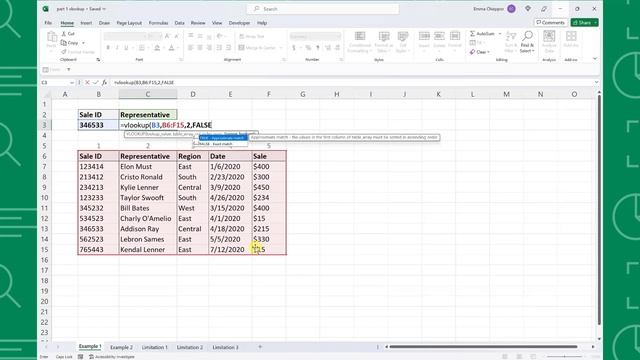Image resolution: width=640 pixels, height=360 pixels.
Task: Open the Limitation 3 sheet tab
Action: point(225,347)
